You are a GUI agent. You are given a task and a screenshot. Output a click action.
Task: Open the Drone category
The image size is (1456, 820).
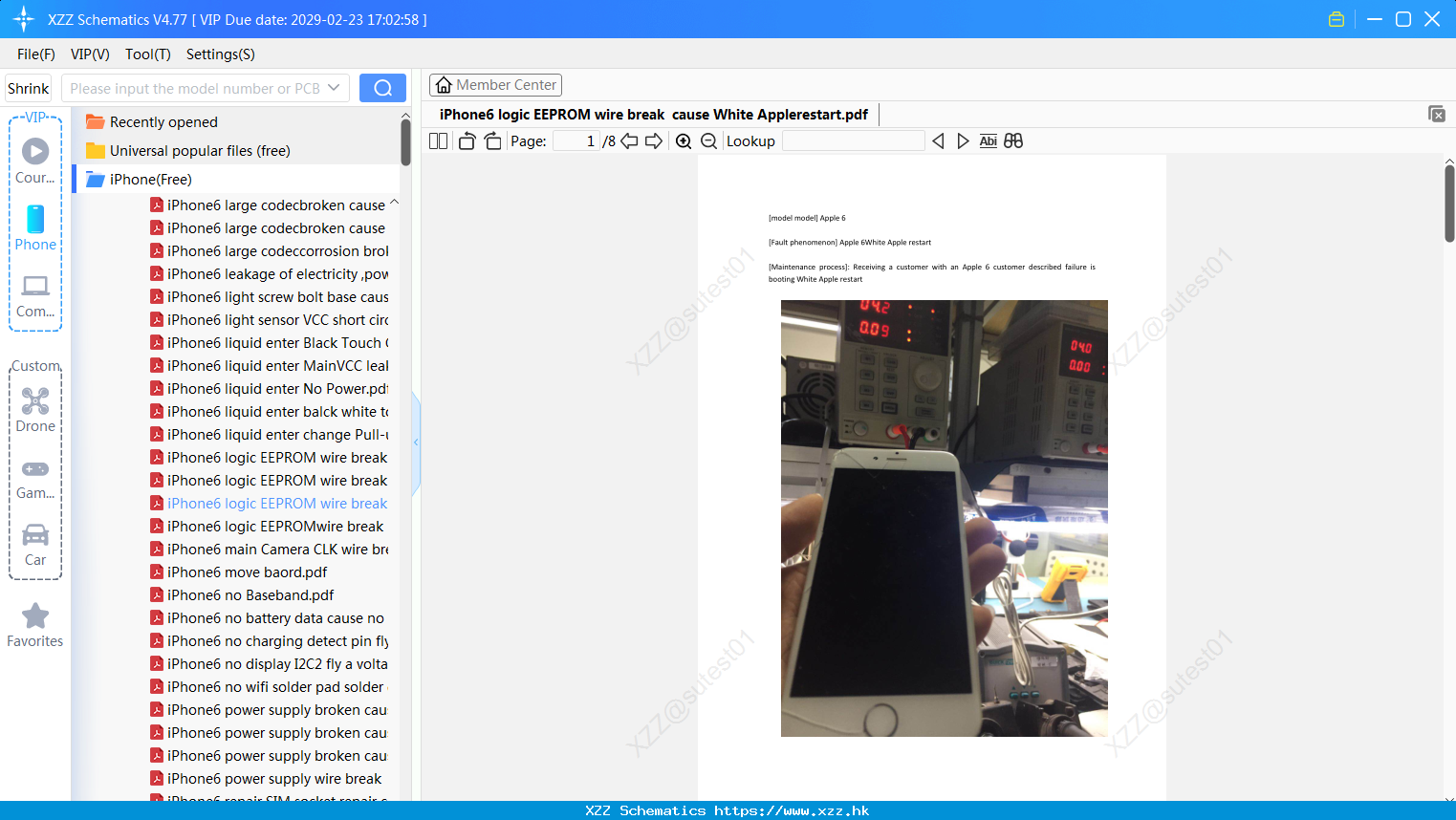pos(35,411)
